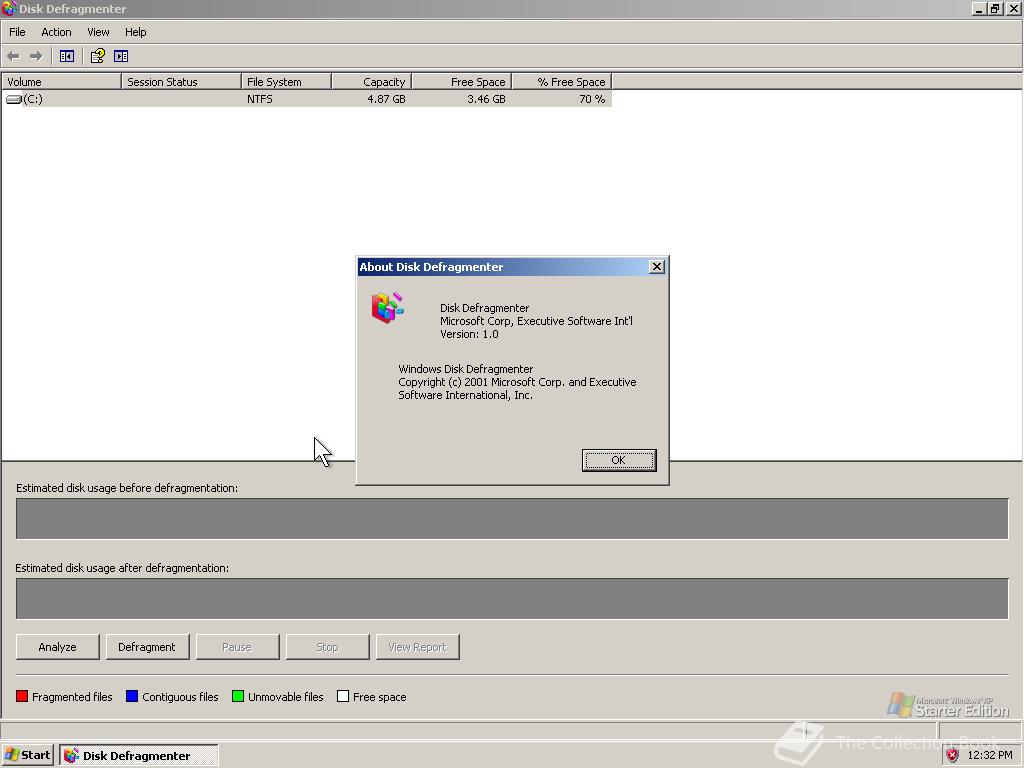Click the white Free space swatch
Viewport: 1024px width, 768px height.
(343, 696)
